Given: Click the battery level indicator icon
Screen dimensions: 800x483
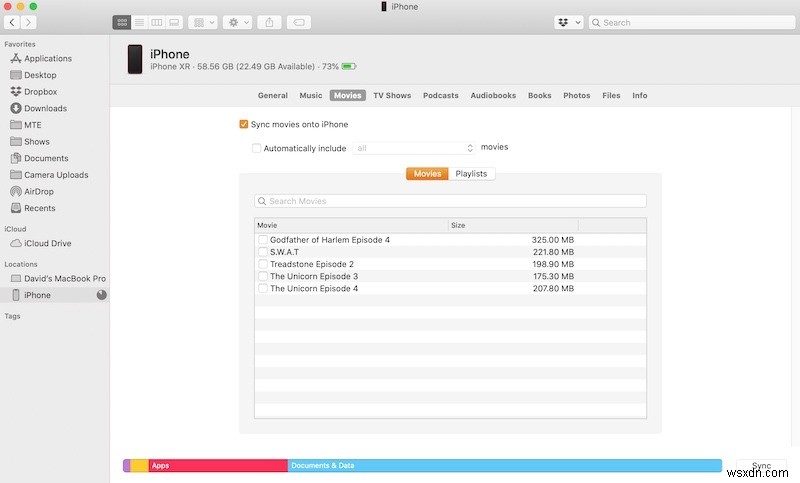Looking at the screenshot, I should [348, 66].
